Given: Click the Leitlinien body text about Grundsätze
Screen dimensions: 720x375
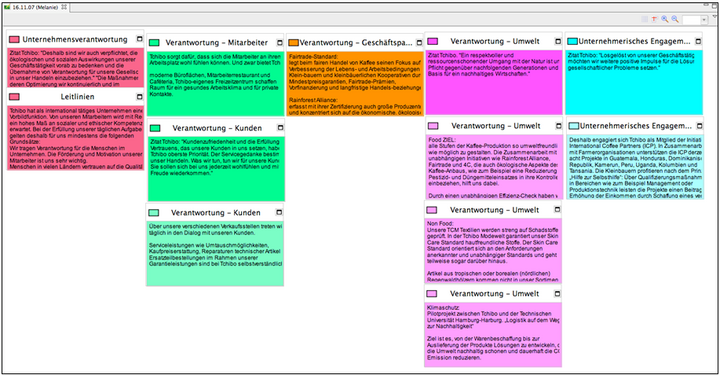Looking at the screenshot, I should (x=76, y=139).
